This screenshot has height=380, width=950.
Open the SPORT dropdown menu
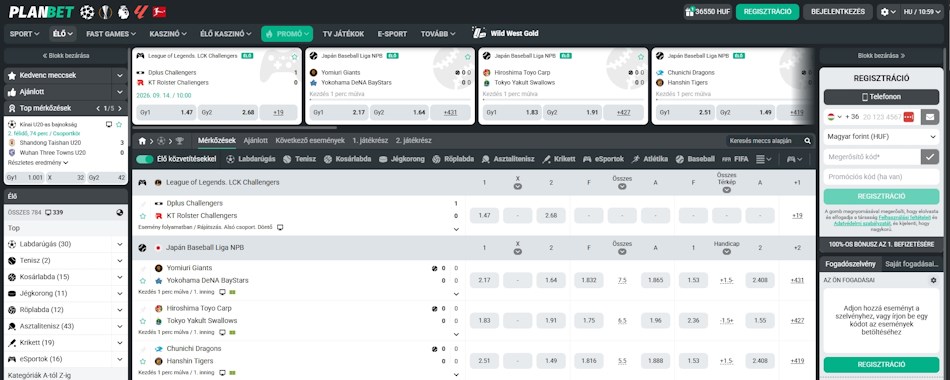24,34
